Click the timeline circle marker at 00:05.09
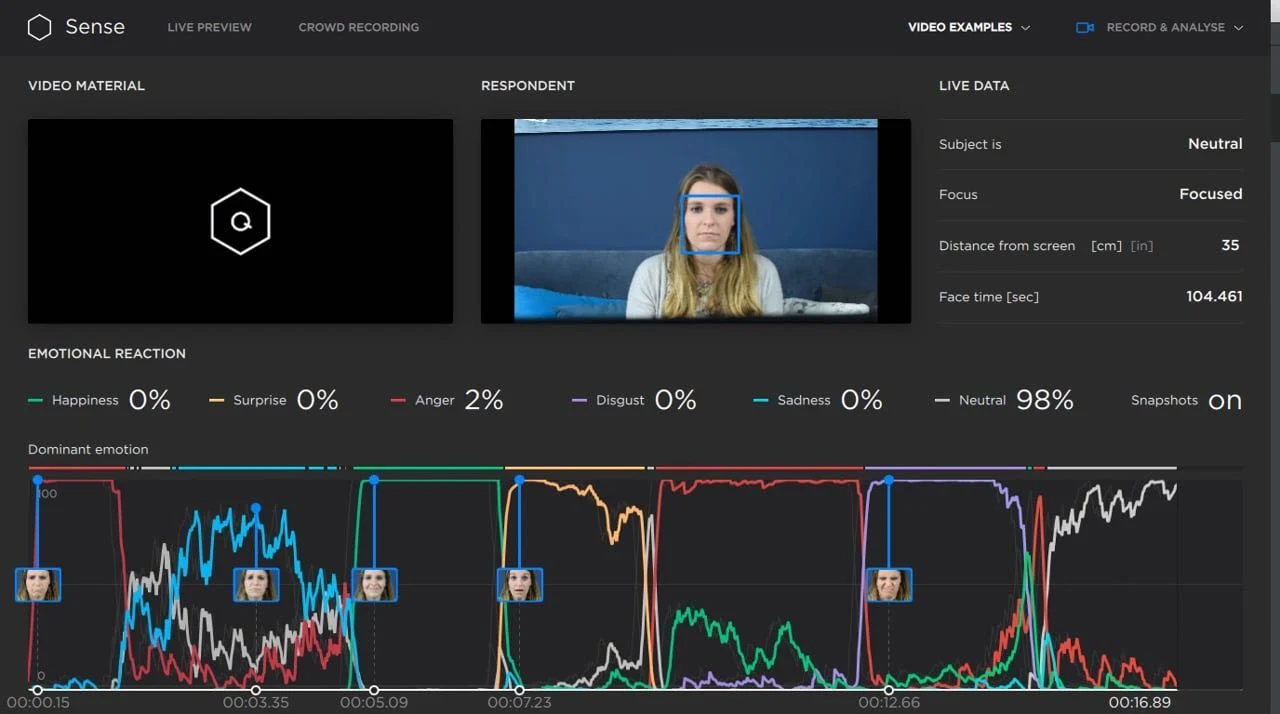 (374, 690)
